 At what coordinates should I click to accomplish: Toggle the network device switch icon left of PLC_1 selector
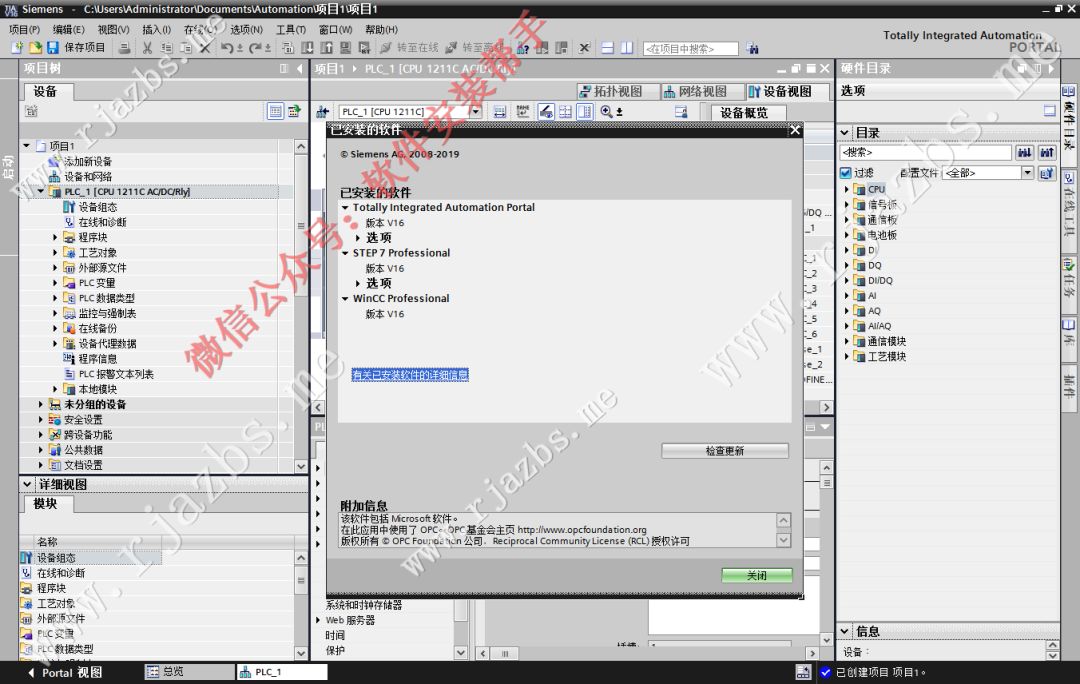coord(322,112)
